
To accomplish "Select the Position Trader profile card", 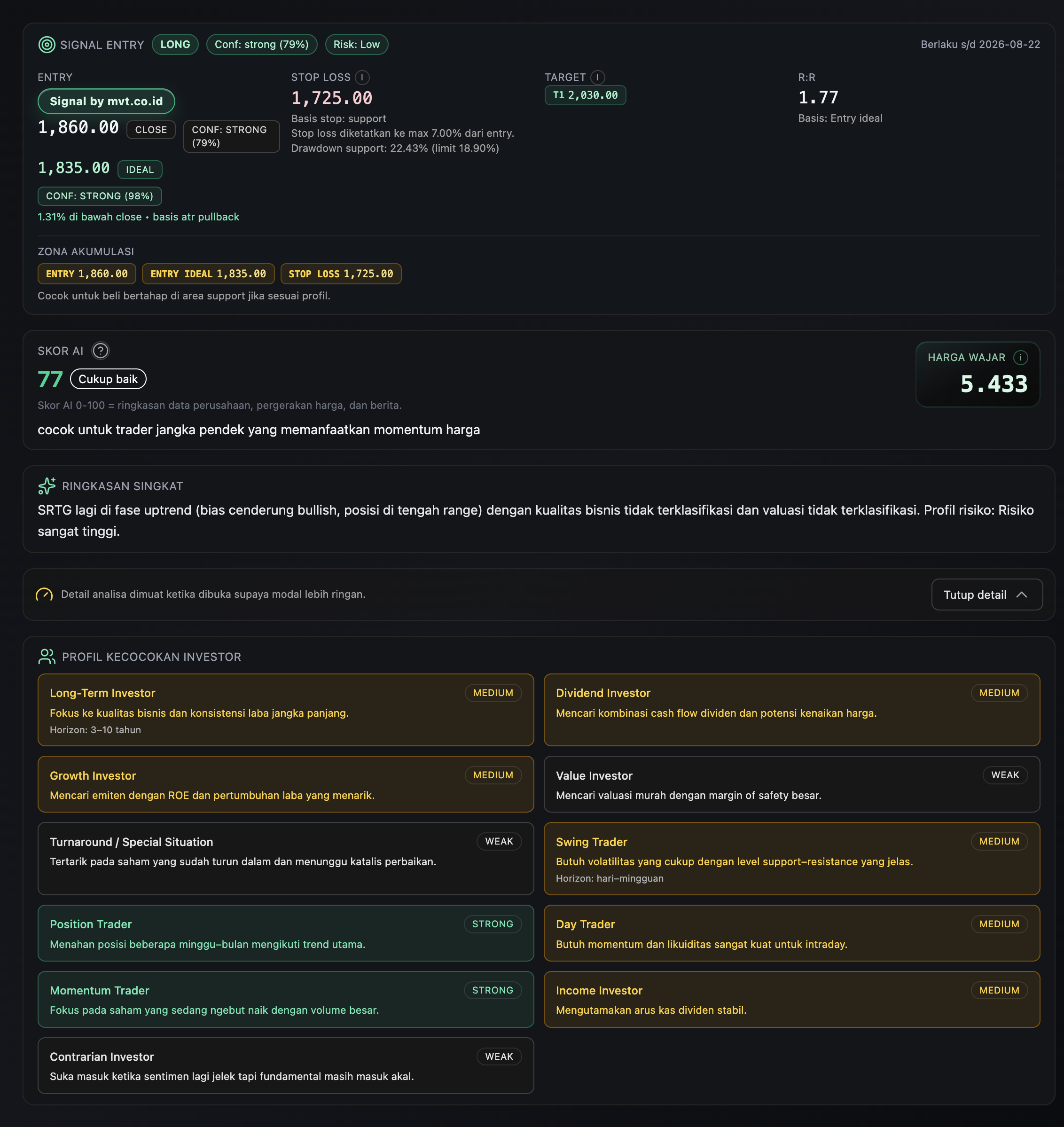I will (285, 932).
